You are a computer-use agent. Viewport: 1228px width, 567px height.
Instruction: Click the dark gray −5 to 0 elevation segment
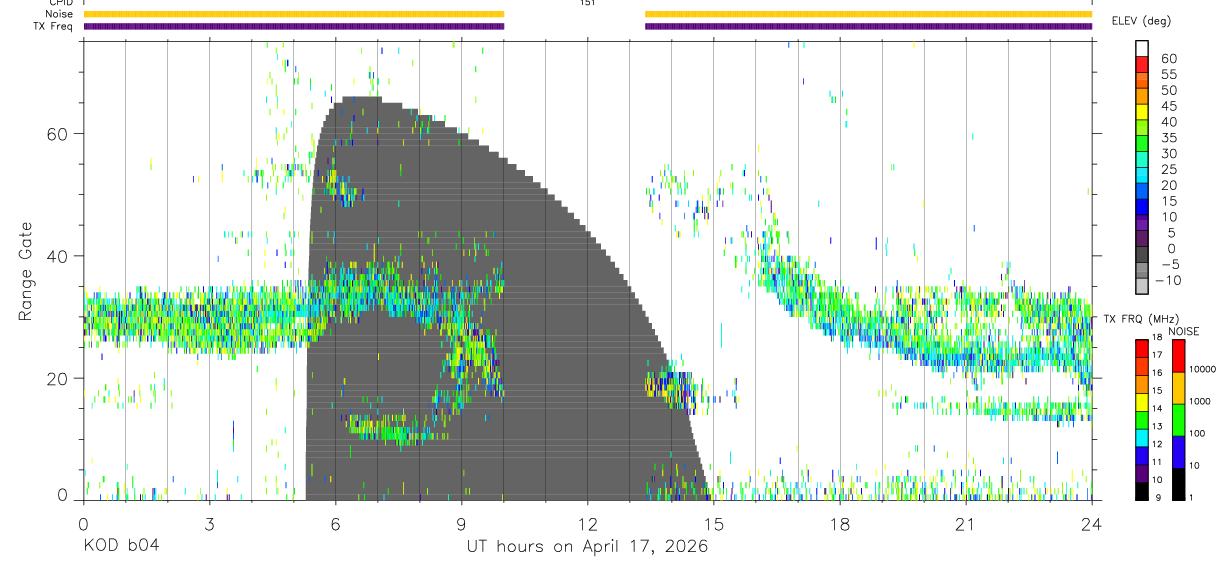[x=1143, y=256]
